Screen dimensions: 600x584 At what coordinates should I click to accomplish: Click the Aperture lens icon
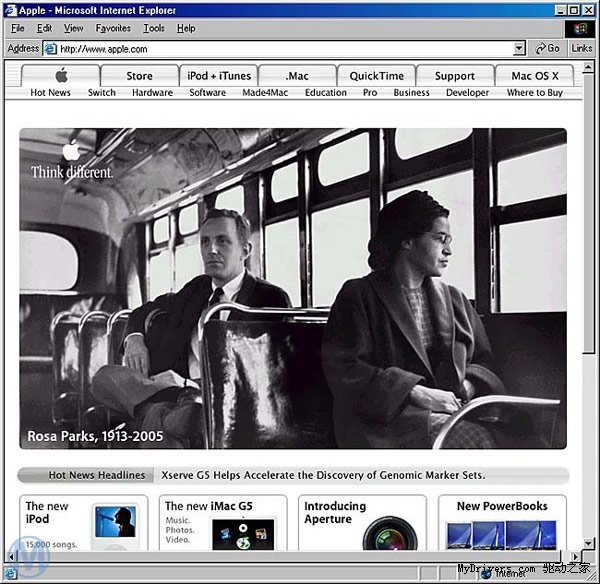click(390, 534)
